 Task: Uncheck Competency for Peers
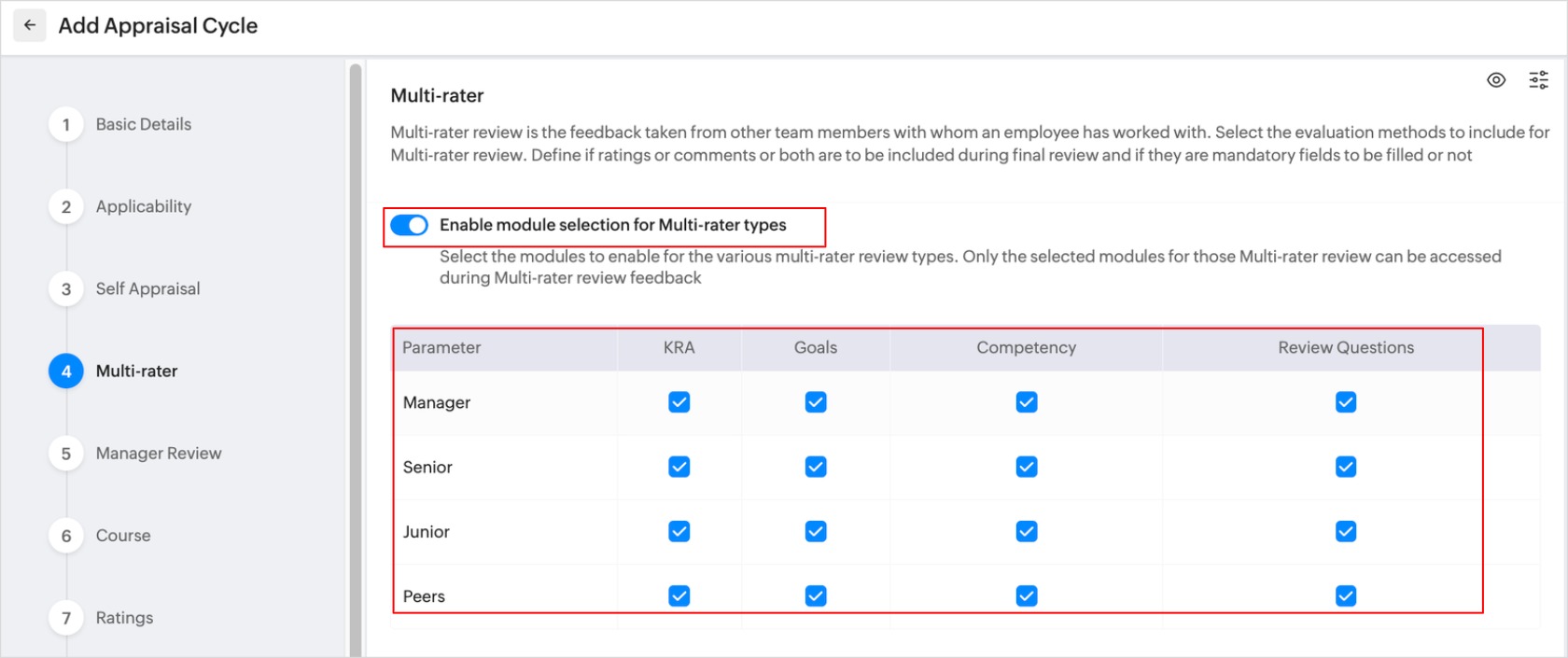1027,595
